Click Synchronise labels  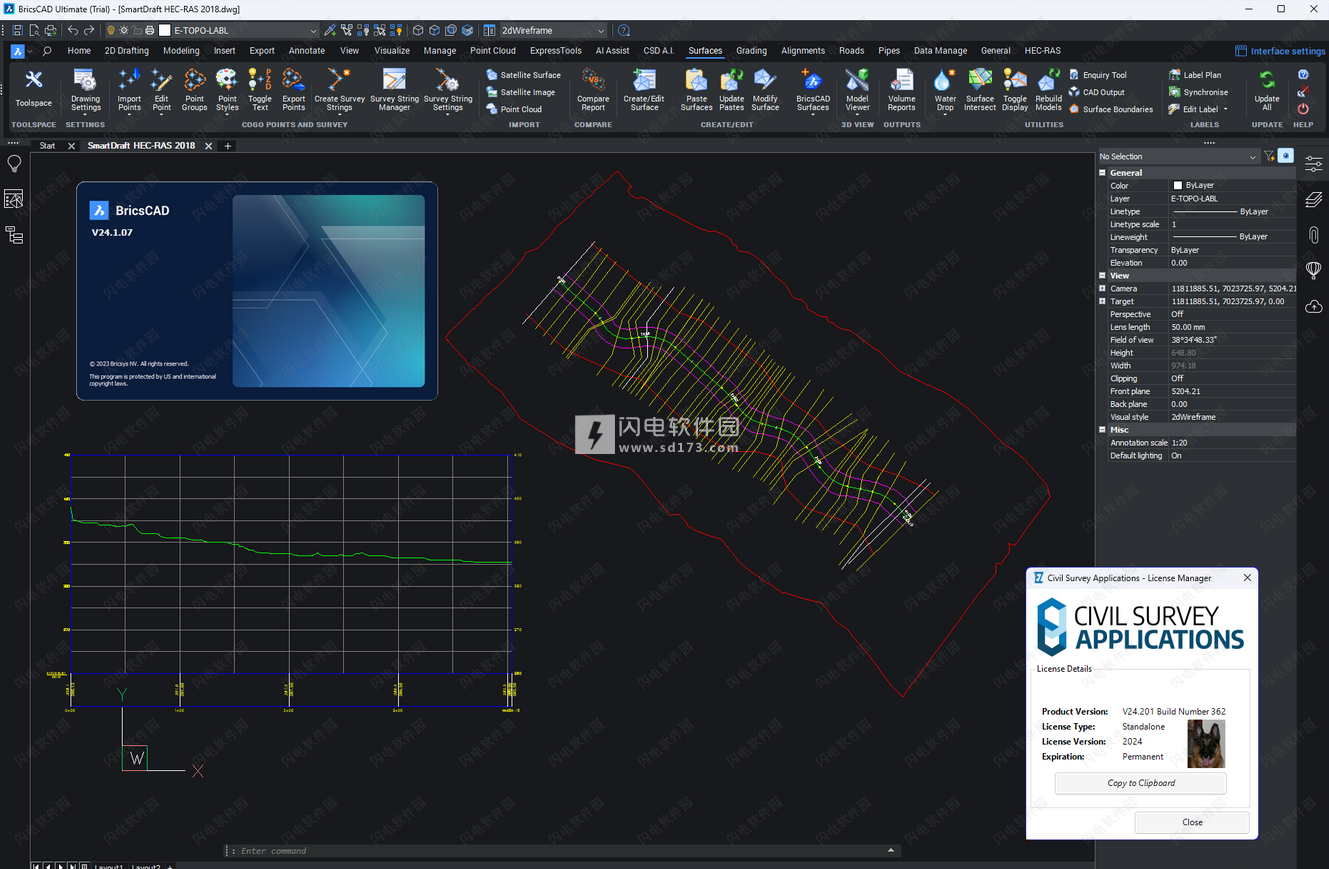(1198, 92)
